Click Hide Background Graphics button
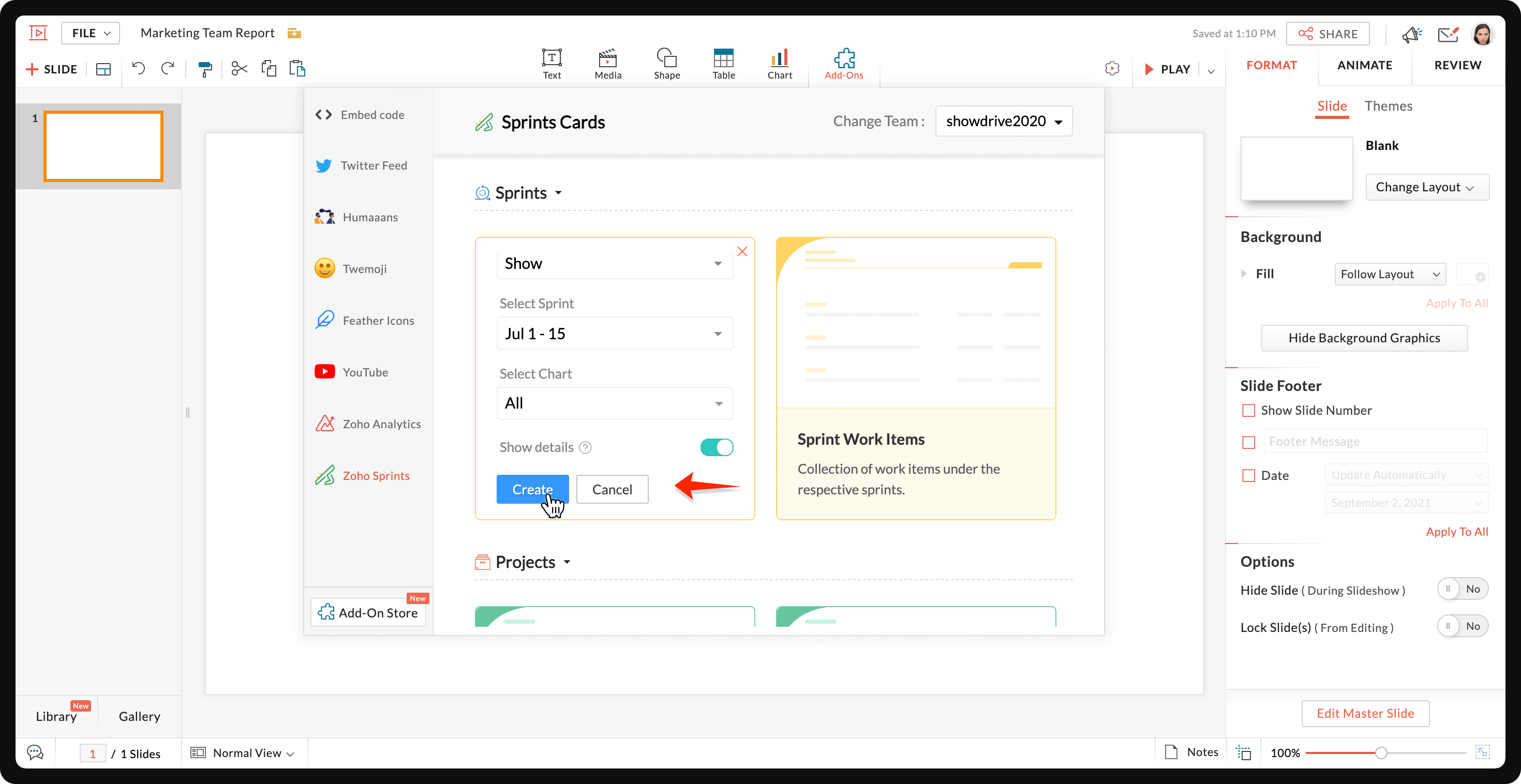1521x784 pixels. tap(1364, 338)
